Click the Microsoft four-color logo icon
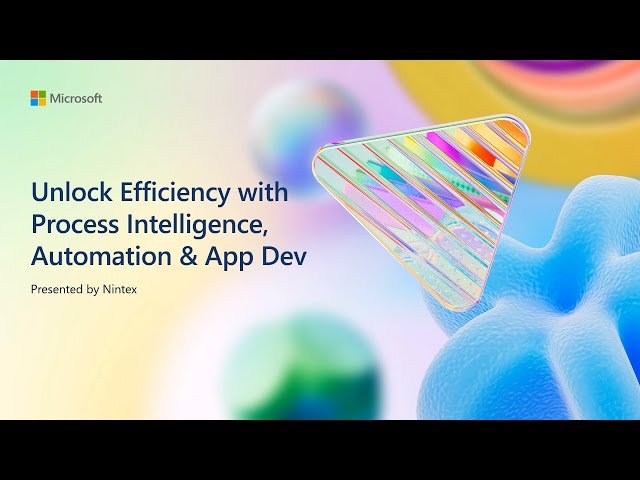640x480 pixels. tap(38, 98)
